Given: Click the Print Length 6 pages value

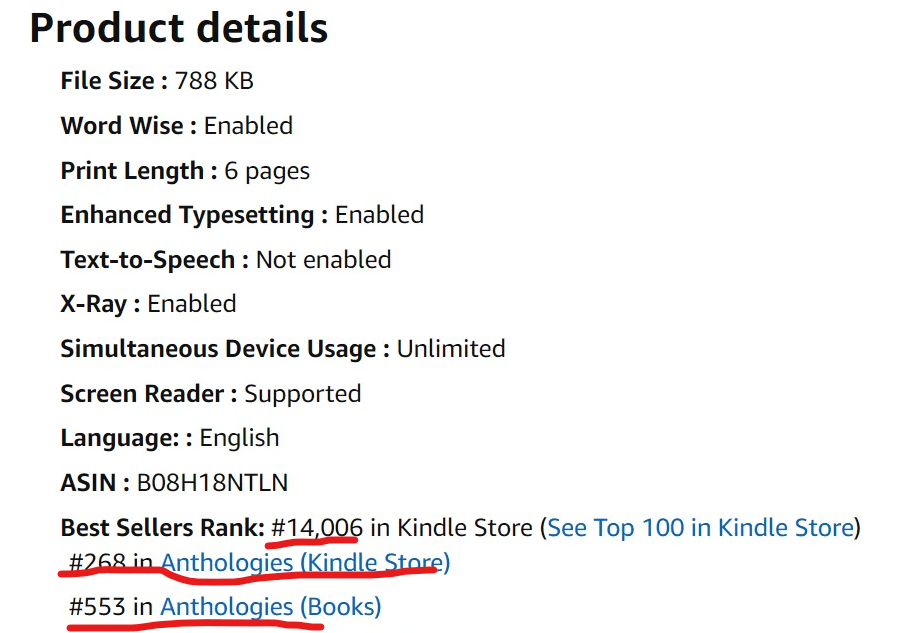Looking at the screenshot, I should [x=266, y=171].
